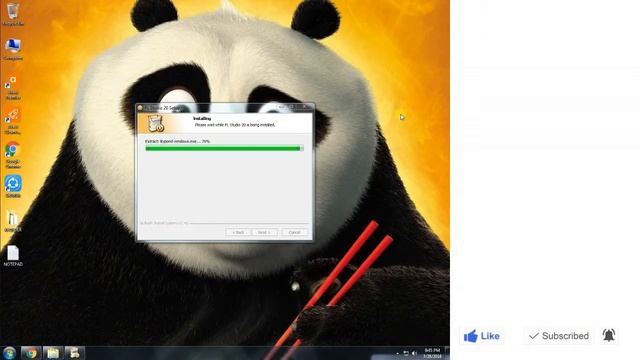Open the blue circular-arrows desktop shortcut
Image resolution: width=640 pixels, height=360 pixels.
(13, 187)
